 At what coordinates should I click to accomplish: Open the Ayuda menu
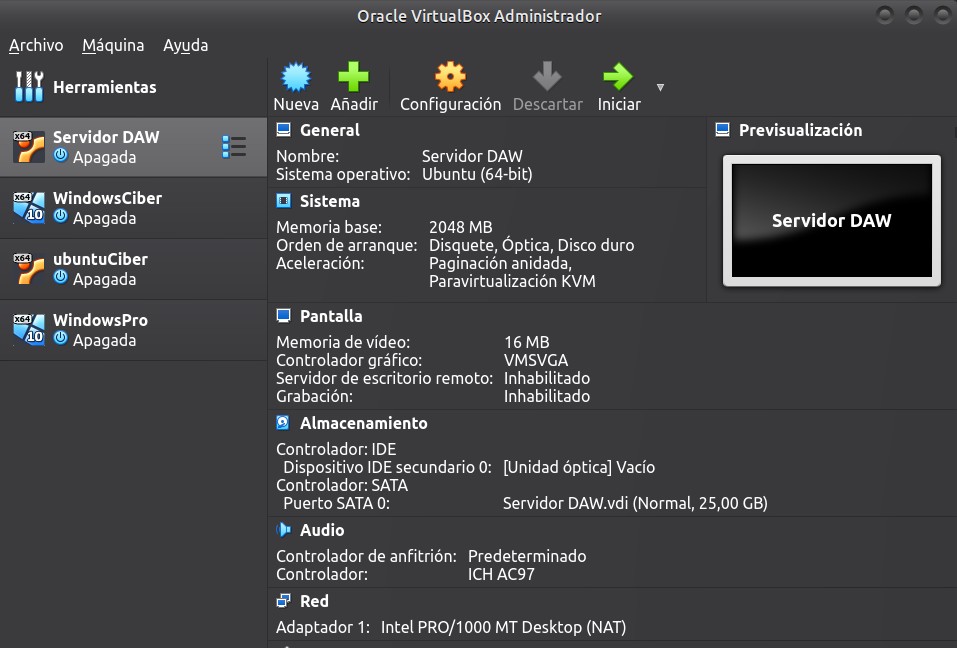coord(185,45)
